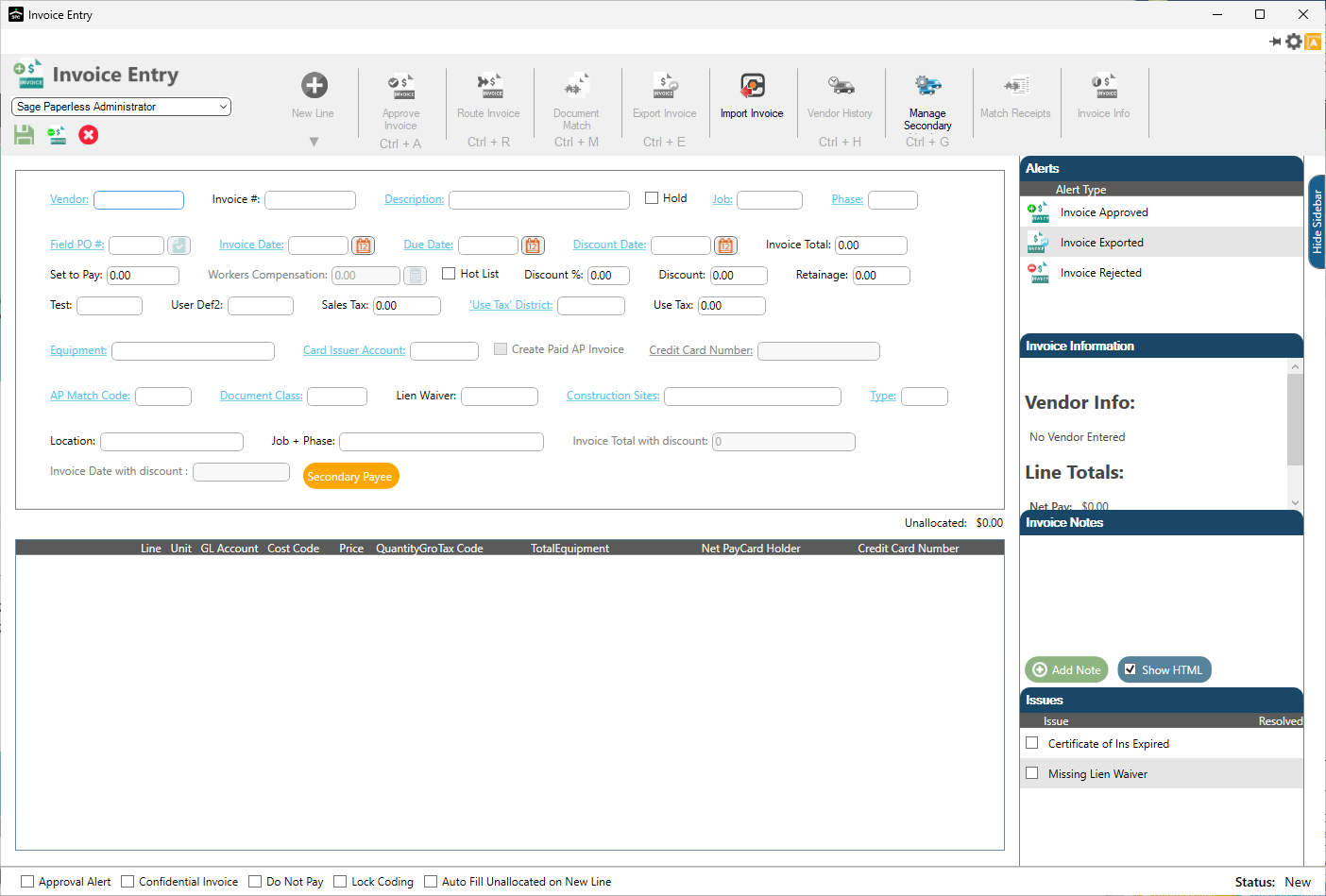
Task: Click the Route Invoice toolbar icon
Action: pos(489,86)
